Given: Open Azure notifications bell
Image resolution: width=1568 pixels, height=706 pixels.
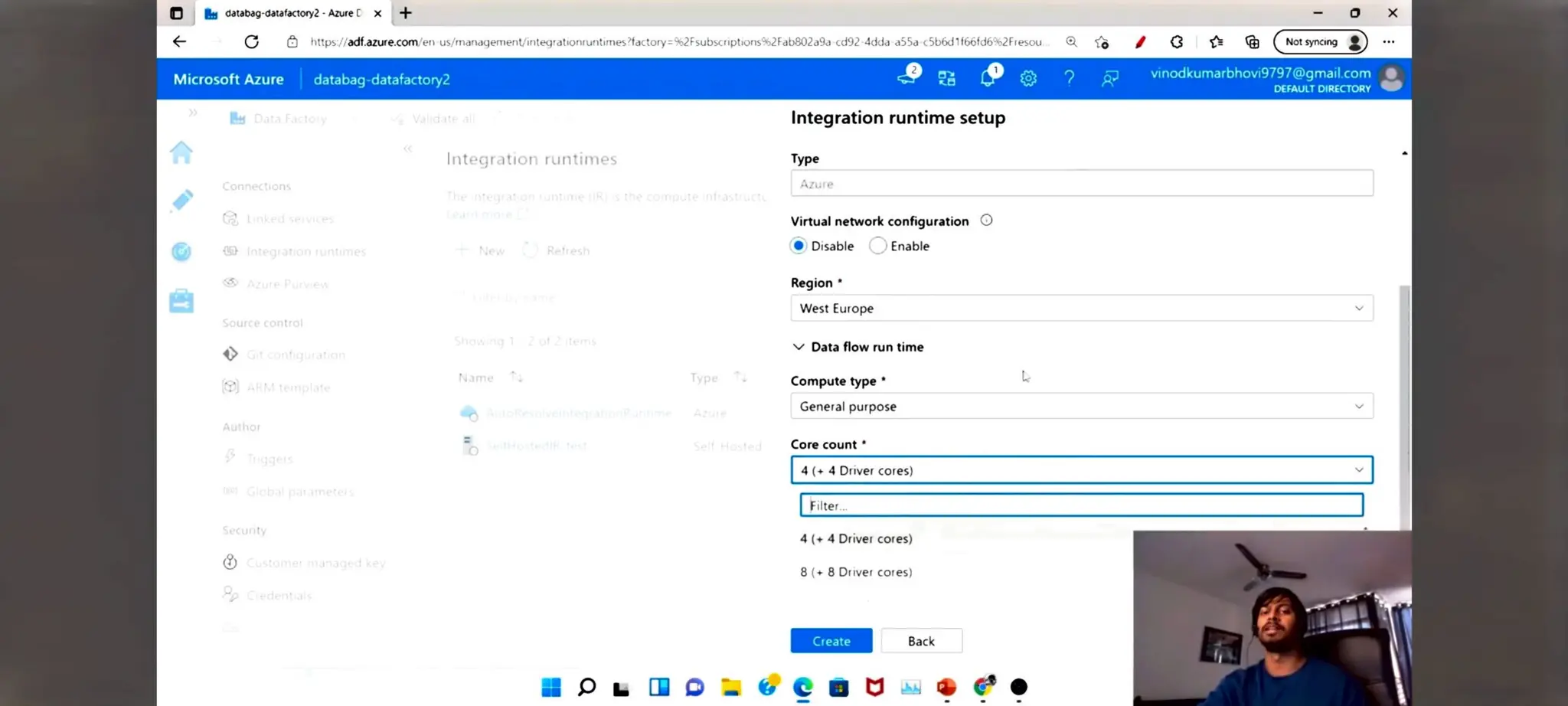Looking at the screenshot, I should 988,77.
